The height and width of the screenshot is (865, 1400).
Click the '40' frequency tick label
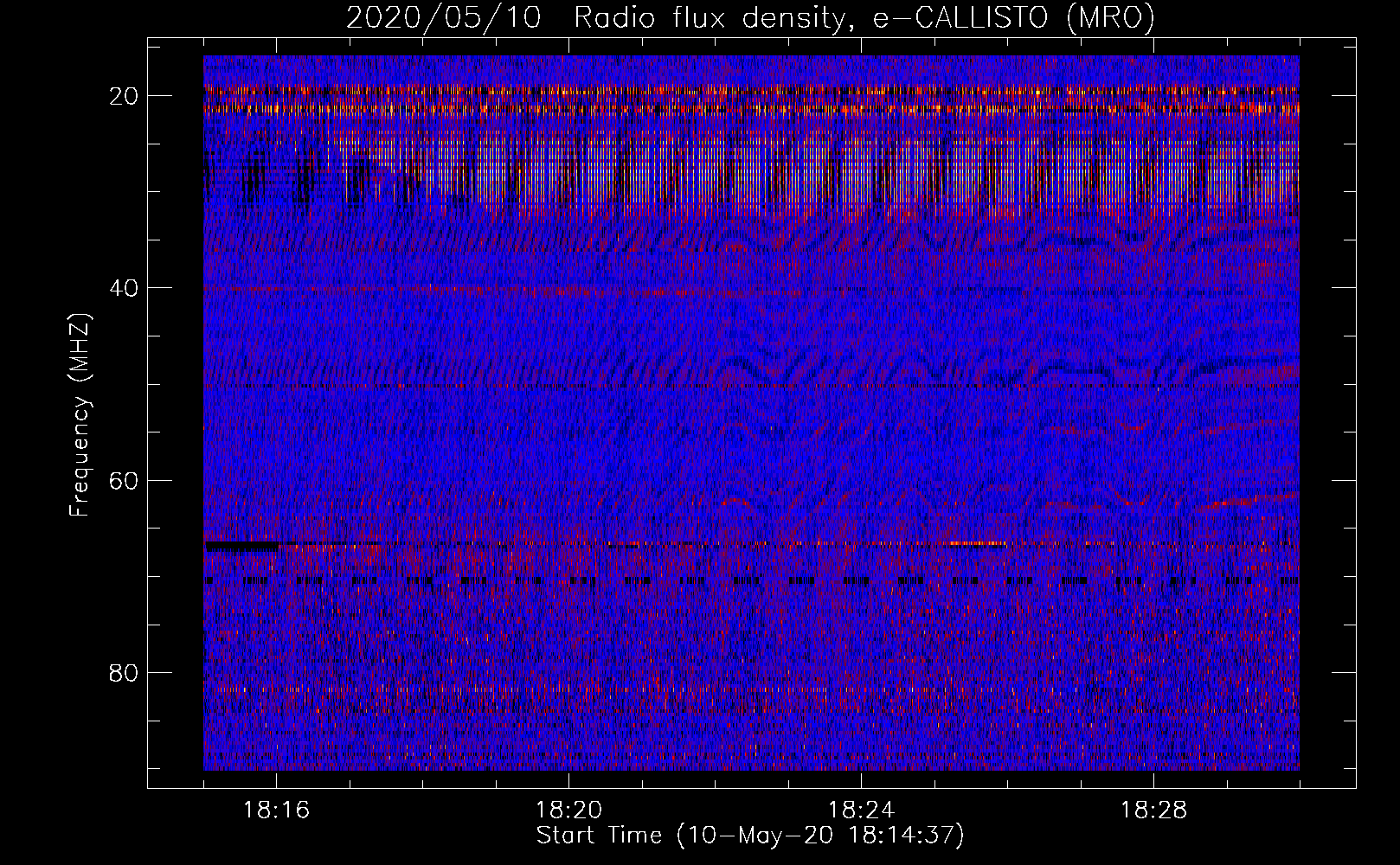(125, 288)
